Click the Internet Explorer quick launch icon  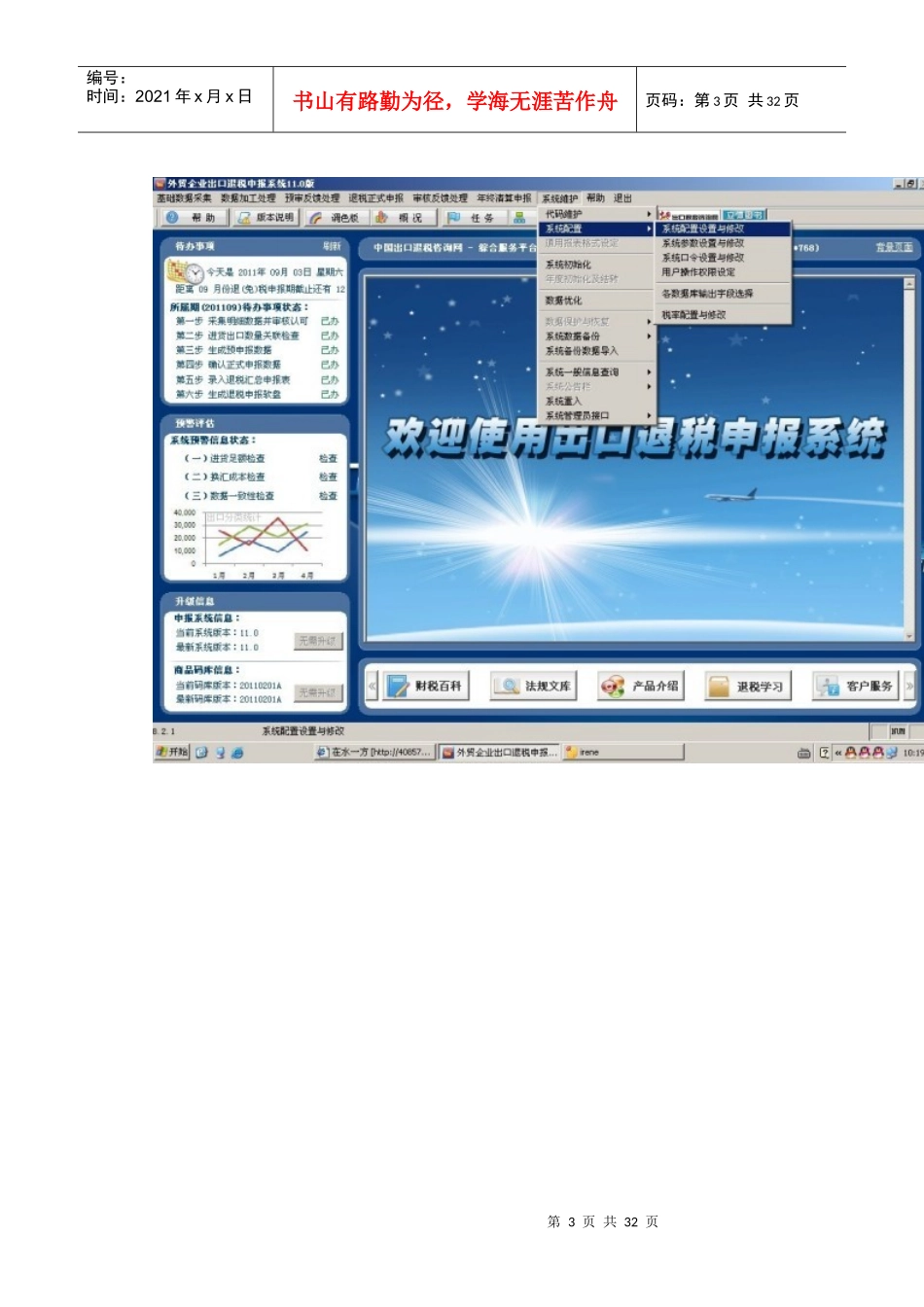(237, 753)
